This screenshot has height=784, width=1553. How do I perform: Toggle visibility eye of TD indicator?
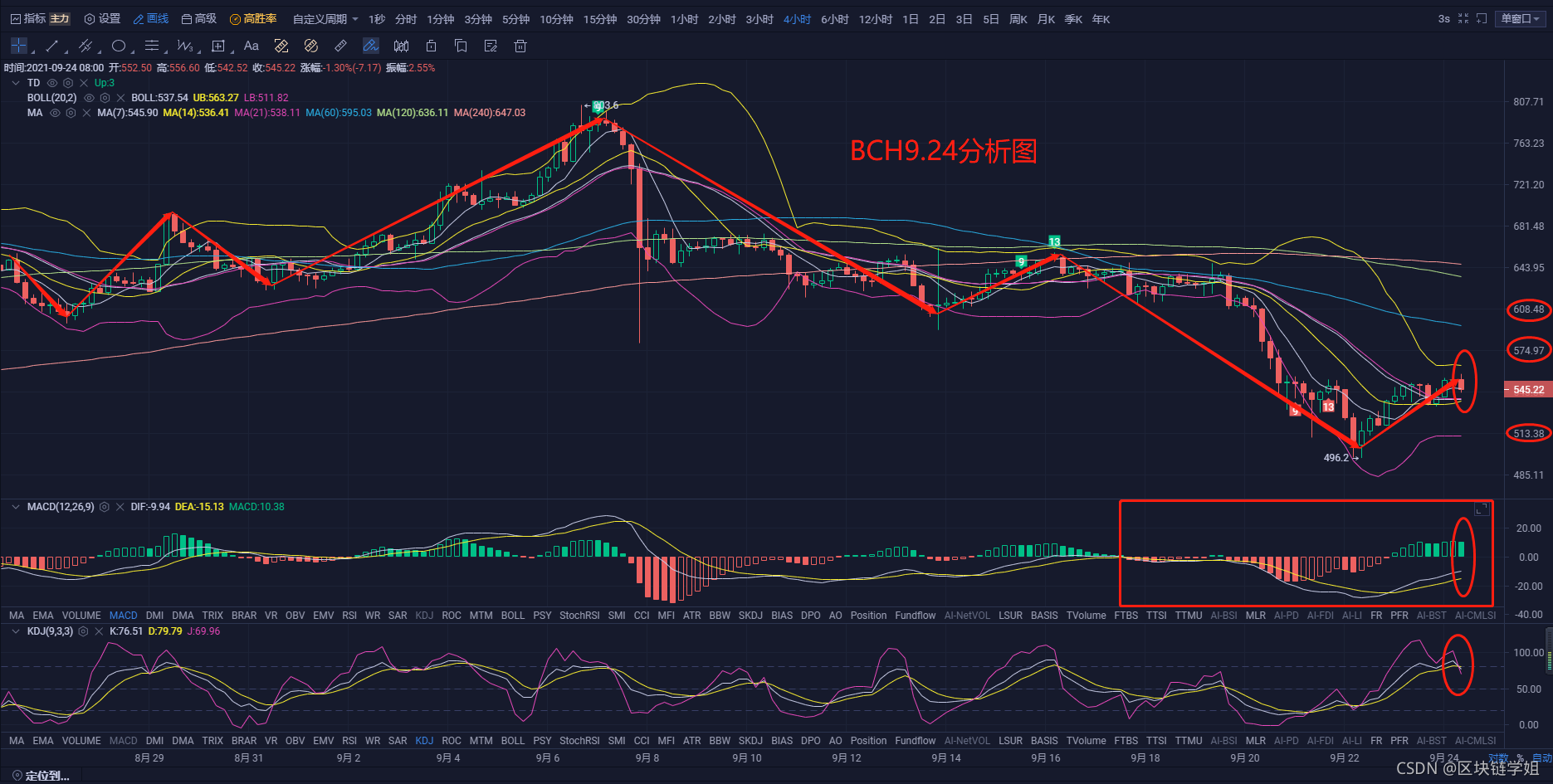pyautogui.click(x=52, y=83)
